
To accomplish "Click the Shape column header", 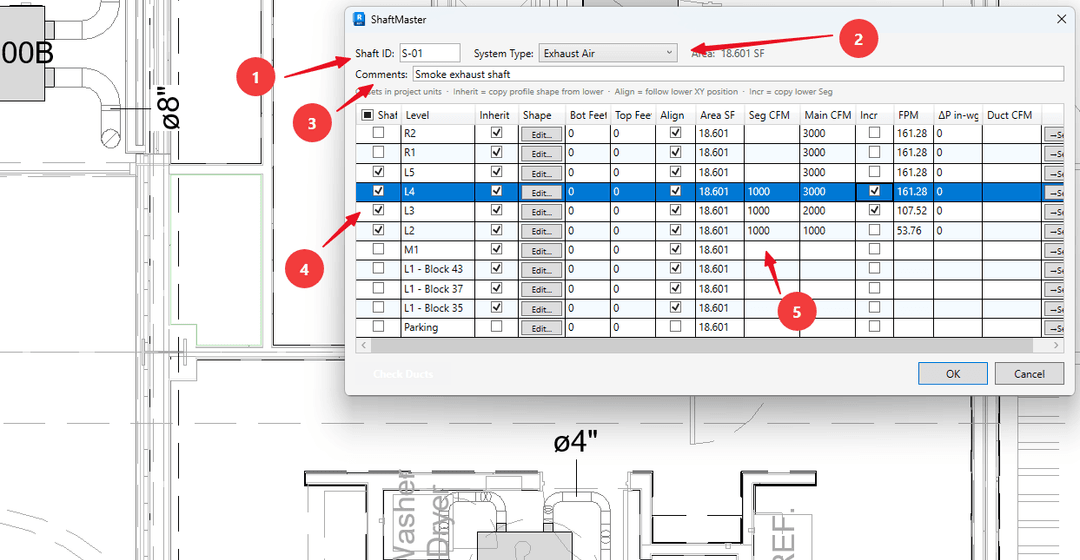I will coord(541,115).
